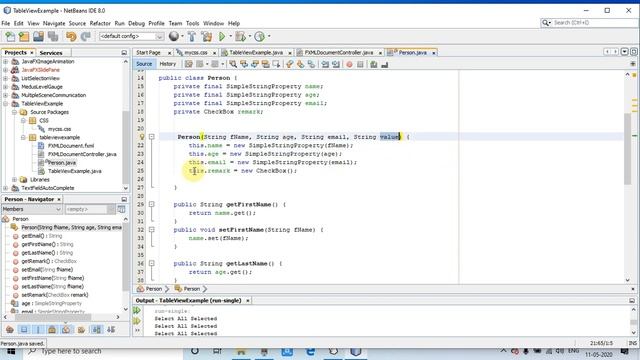Run the project with green play icon
640x360 pixels.
222,36
